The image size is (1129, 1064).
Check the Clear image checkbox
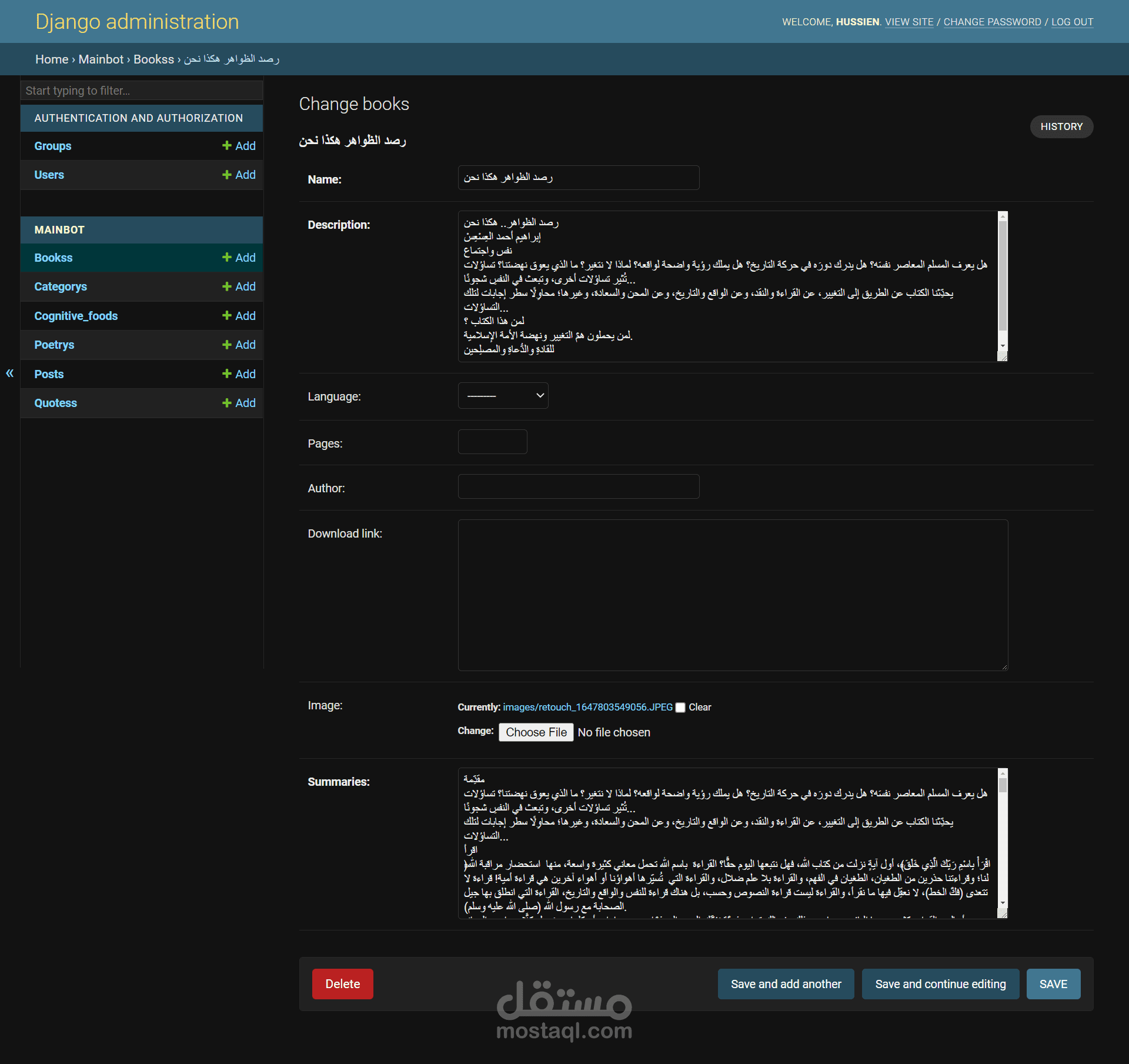point(680,708)
